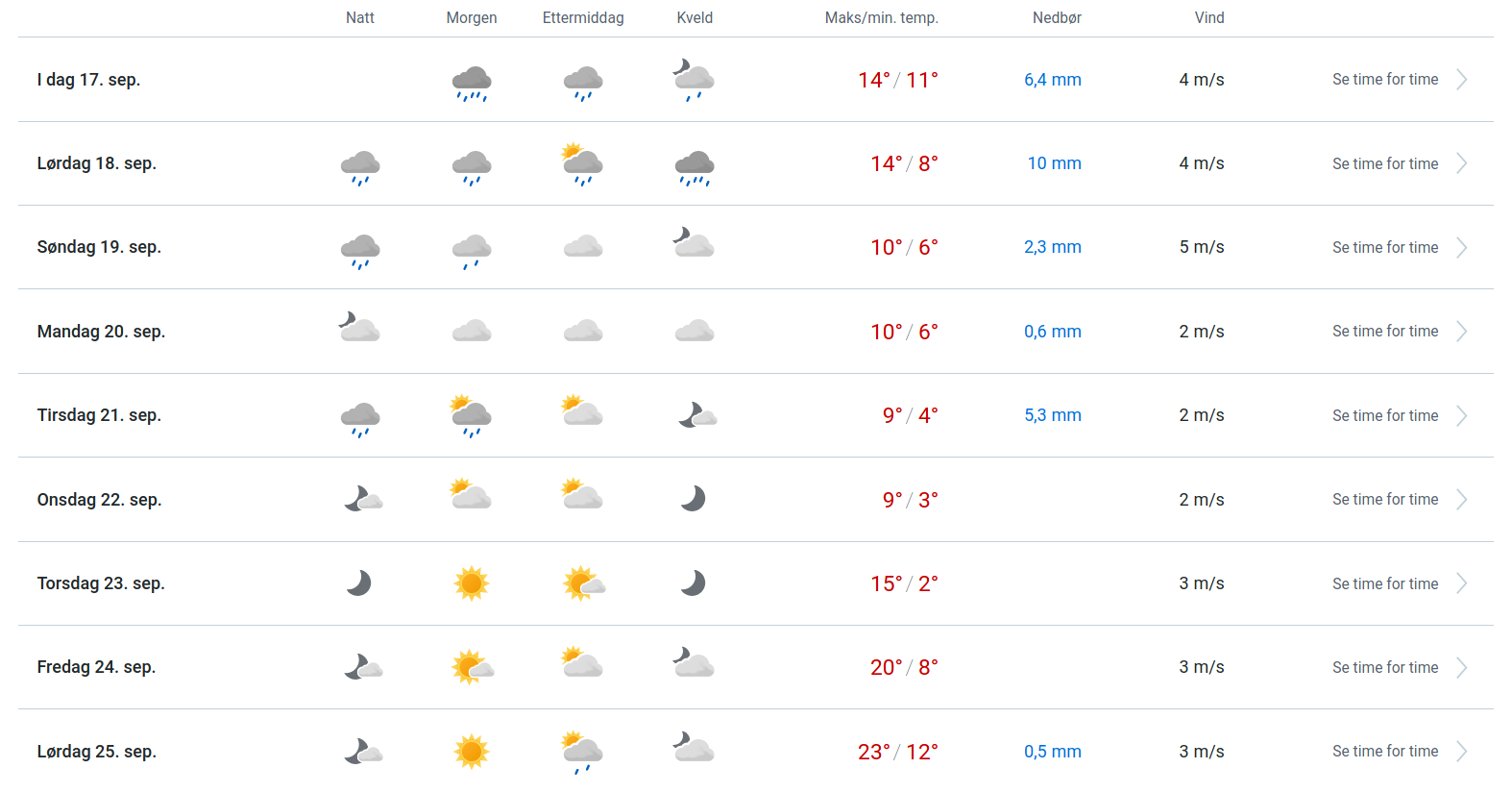Open "Se time for time" for Lørdag 18. sep.
1512x793 pixels.
click(1385, 163)
